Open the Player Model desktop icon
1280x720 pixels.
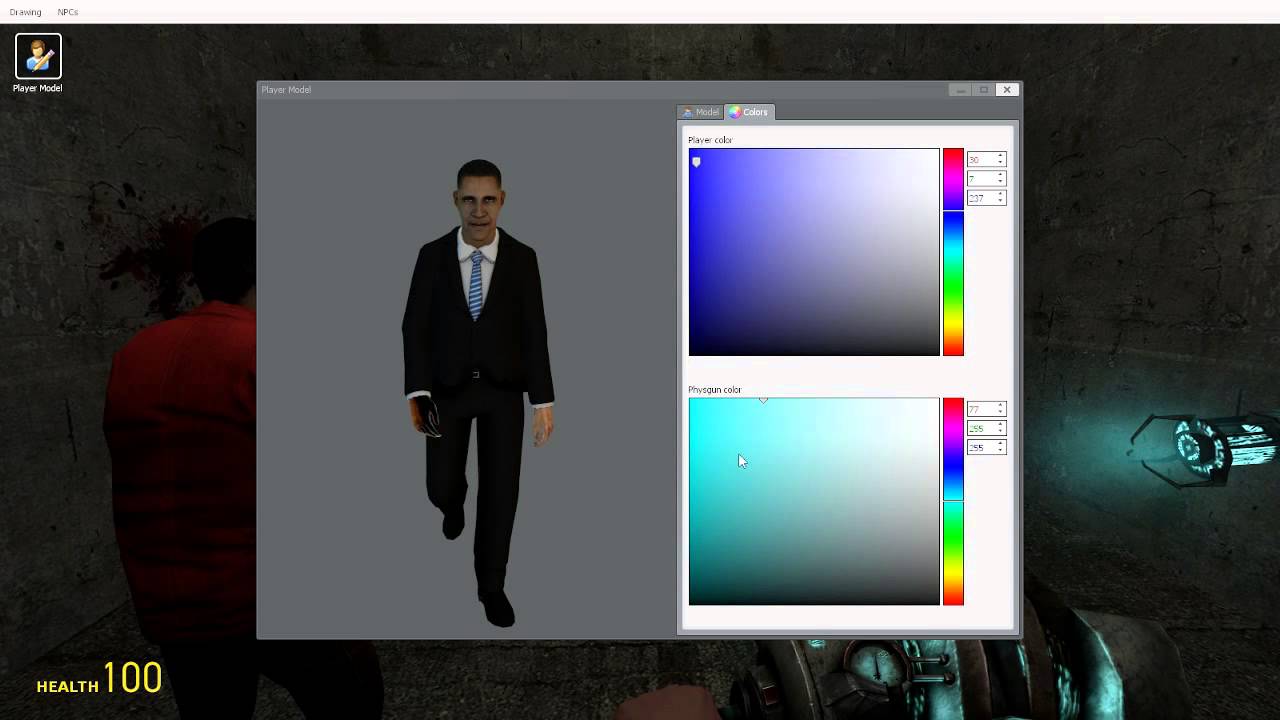(x=38, y=64)
